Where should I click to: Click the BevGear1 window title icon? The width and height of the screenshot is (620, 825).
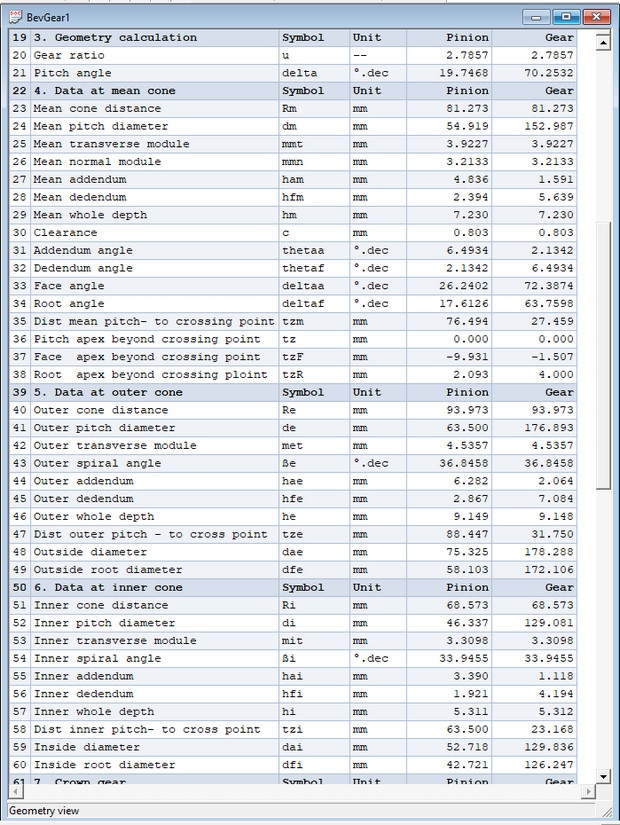click(x=15, y=17)
